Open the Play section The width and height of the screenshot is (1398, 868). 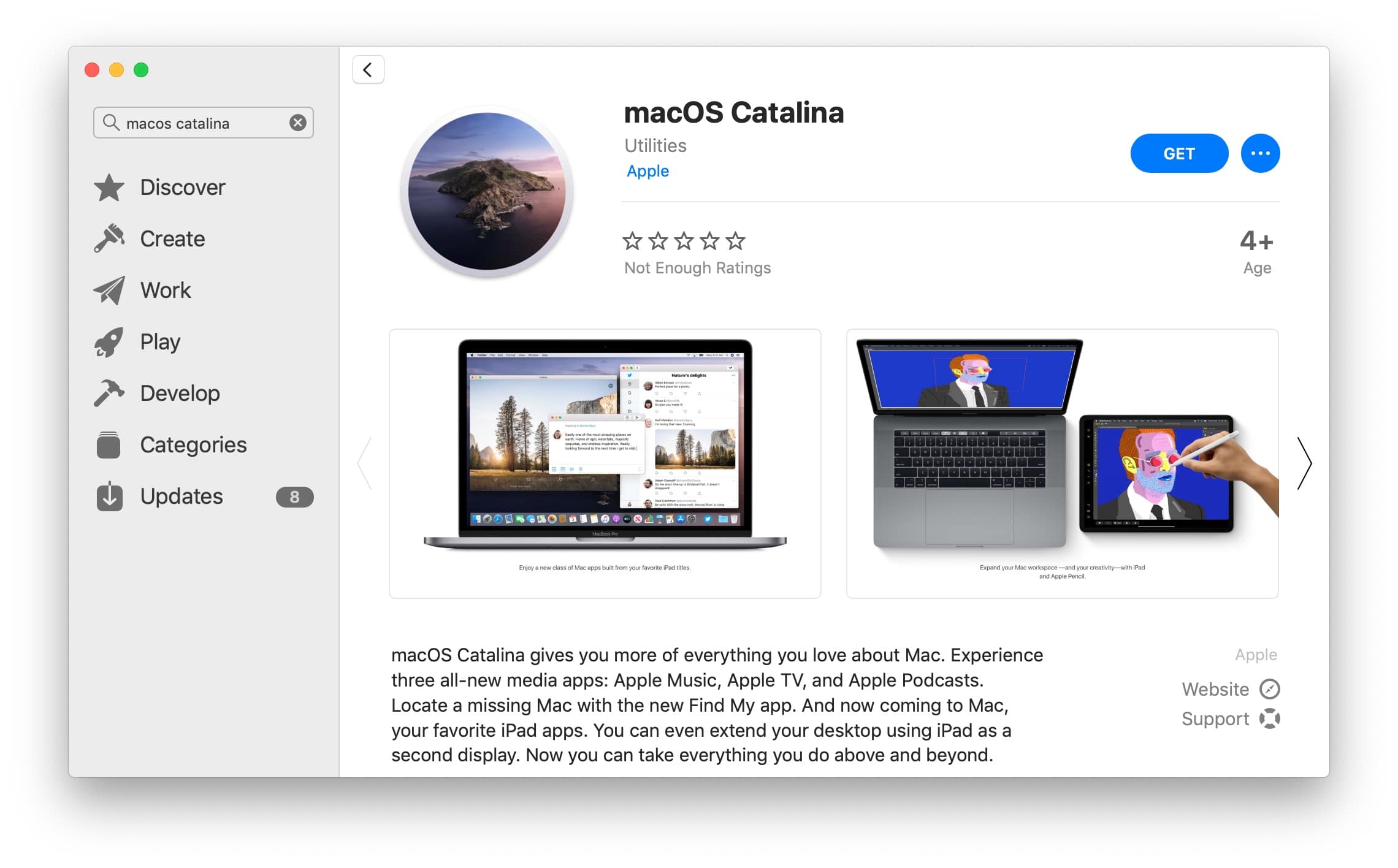[x=159, y=341]
